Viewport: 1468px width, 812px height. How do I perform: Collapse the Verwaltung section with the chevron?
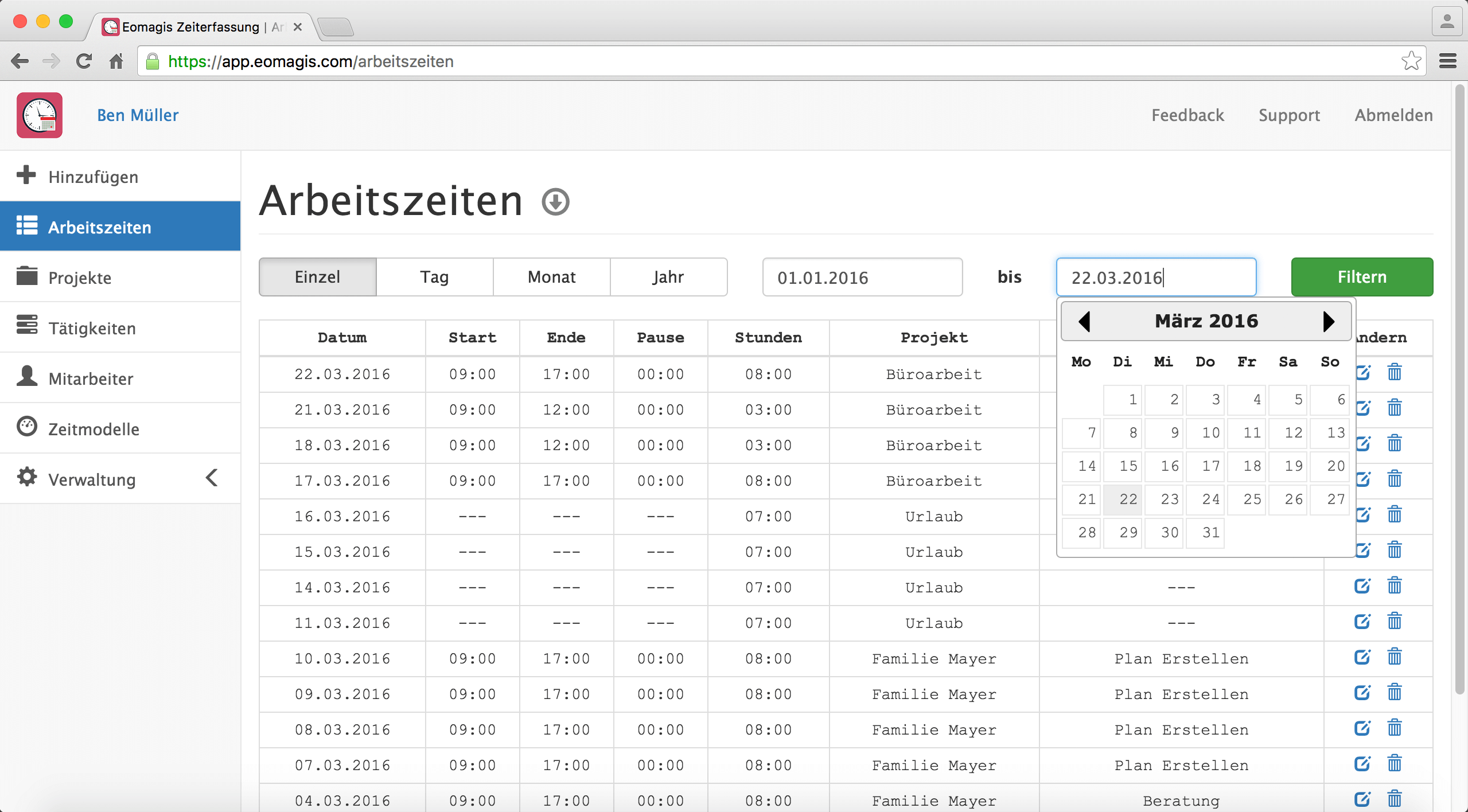click(x=211, y=478)
